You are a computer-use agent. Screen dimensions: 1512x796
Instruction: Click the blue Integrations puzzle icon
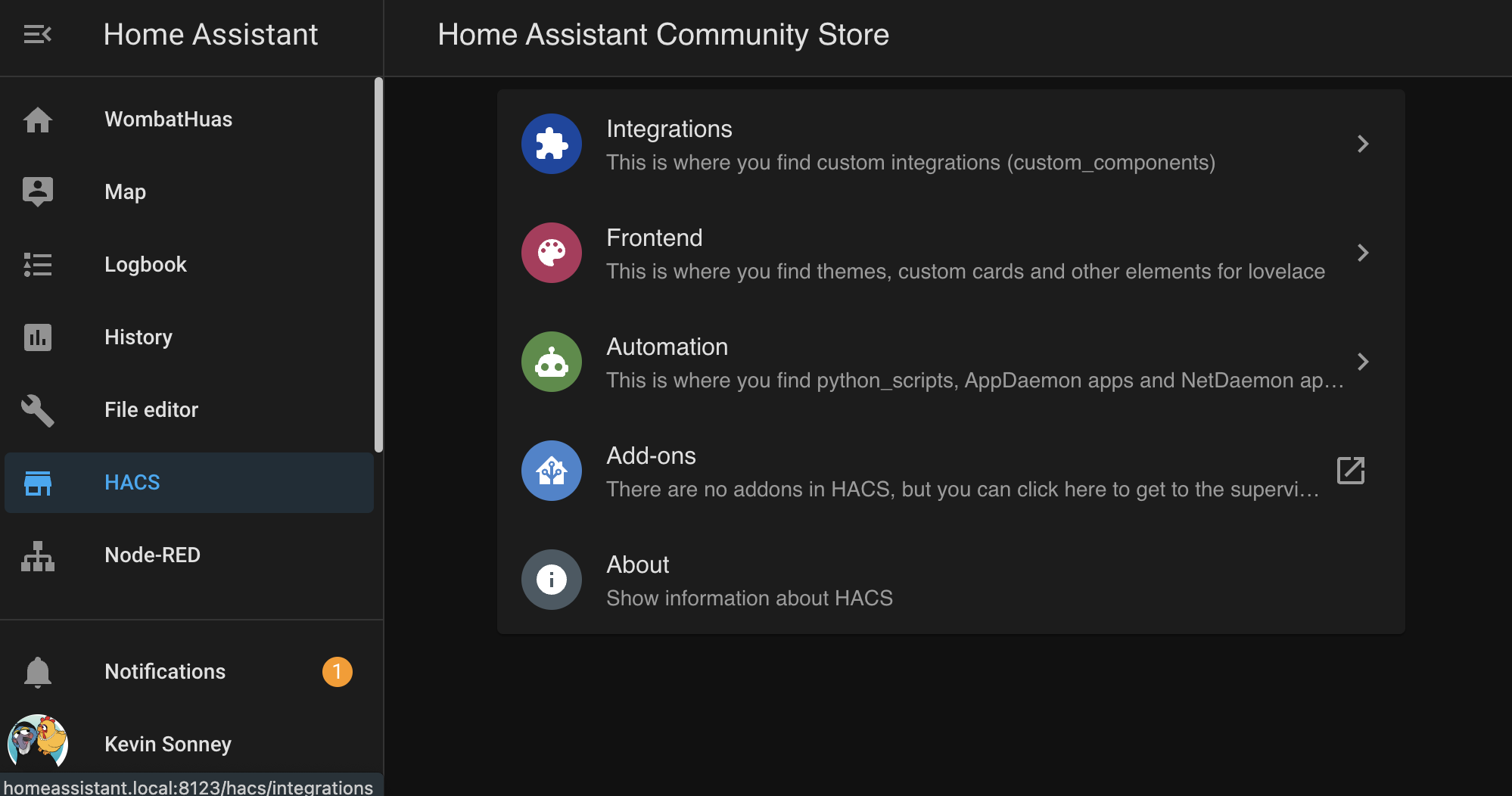[552, 144]
